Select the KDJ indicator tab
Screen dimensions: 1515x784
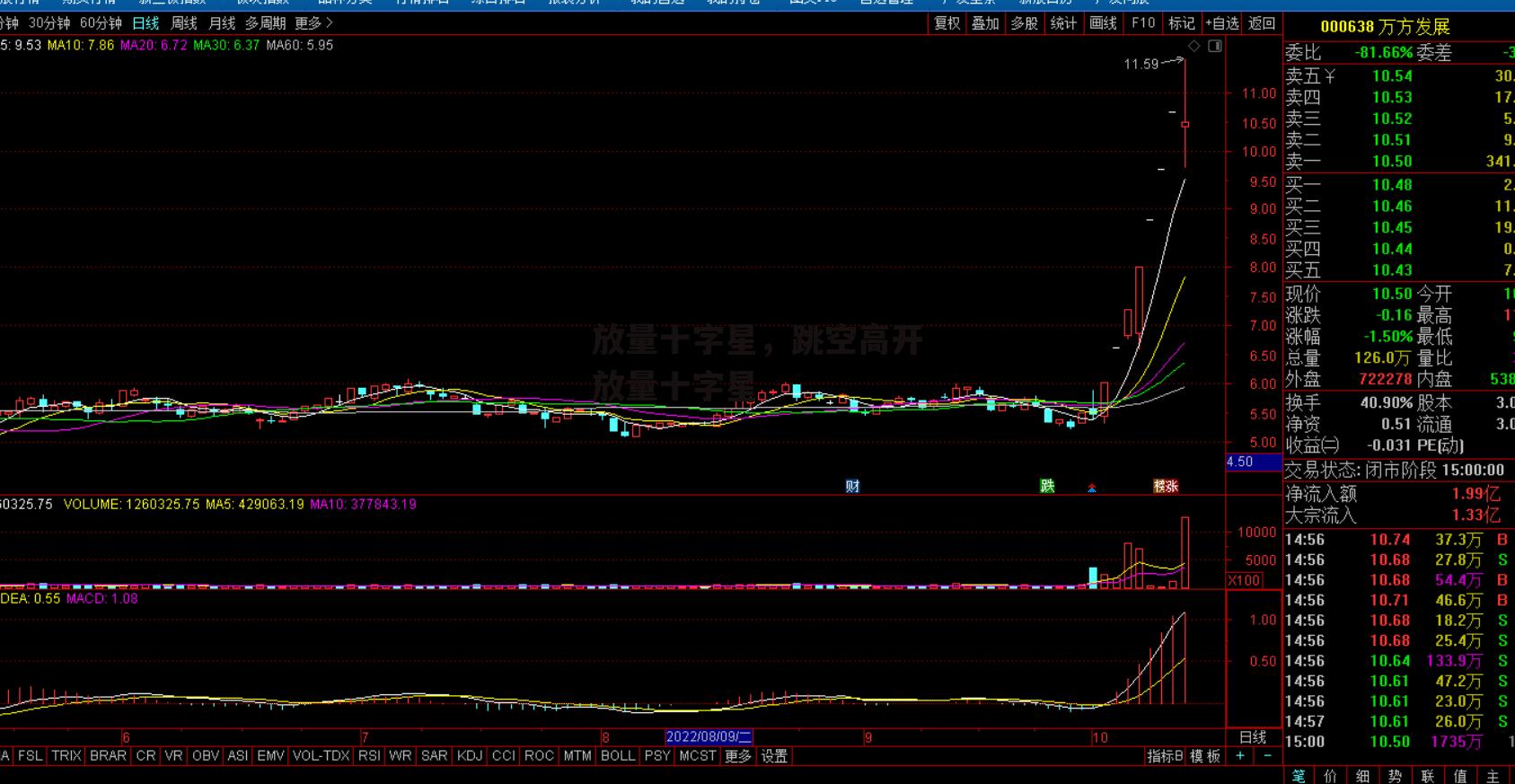[470, 756]
